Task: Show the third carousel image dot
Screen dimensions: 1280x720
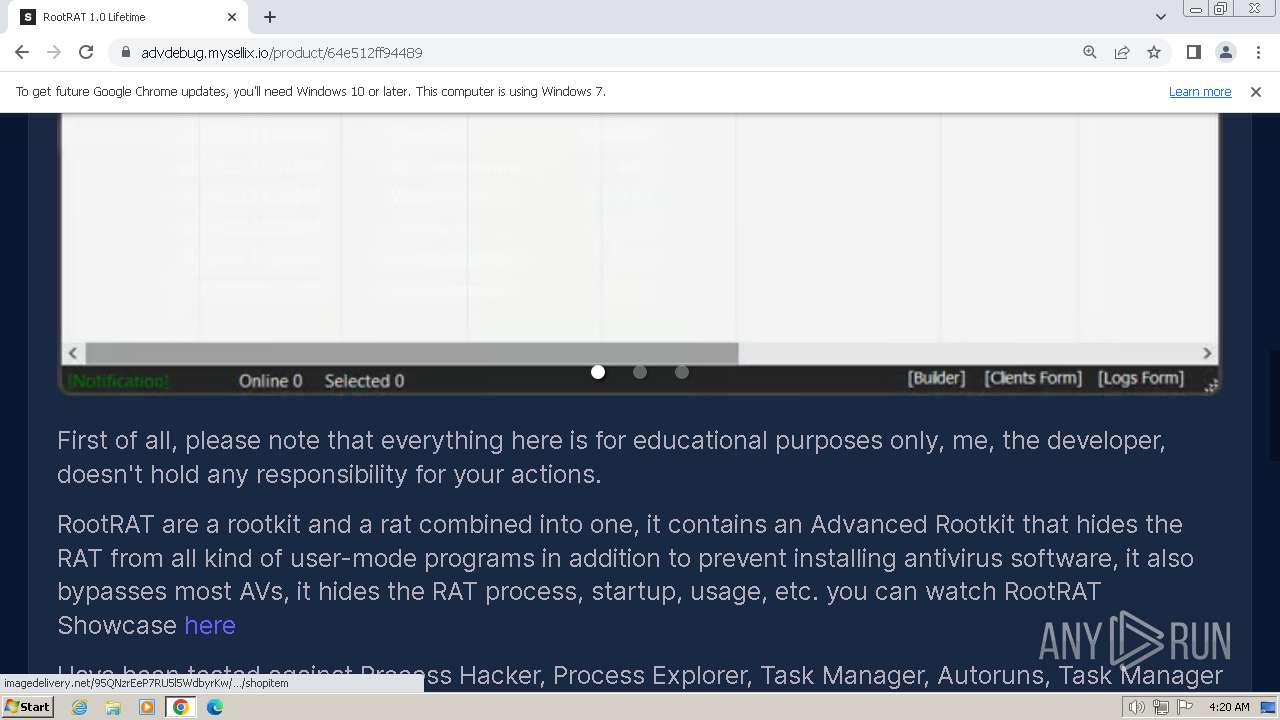Action: 682,372
